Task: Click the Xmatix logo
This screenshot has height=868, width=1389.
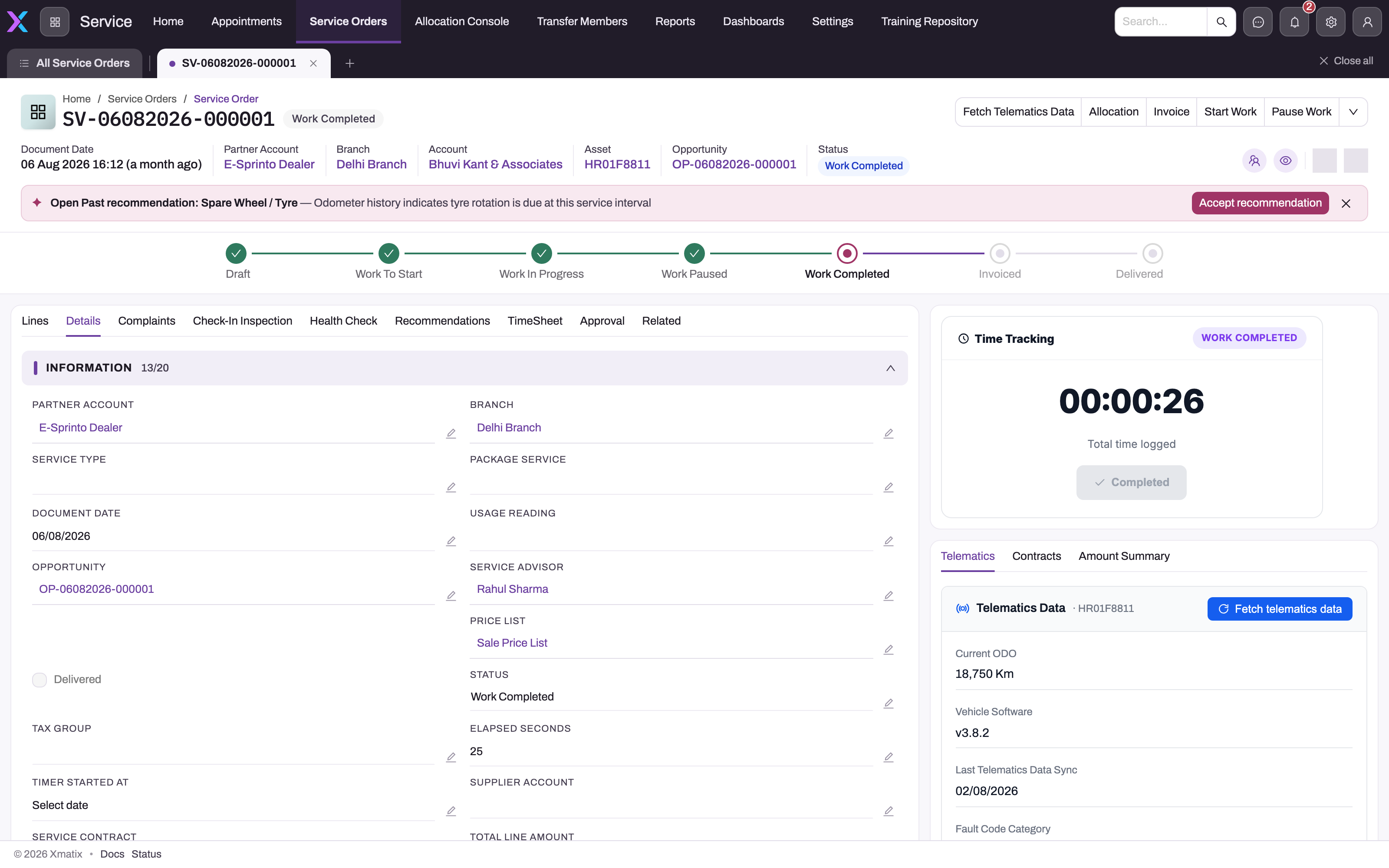Action: coord(17,22)
